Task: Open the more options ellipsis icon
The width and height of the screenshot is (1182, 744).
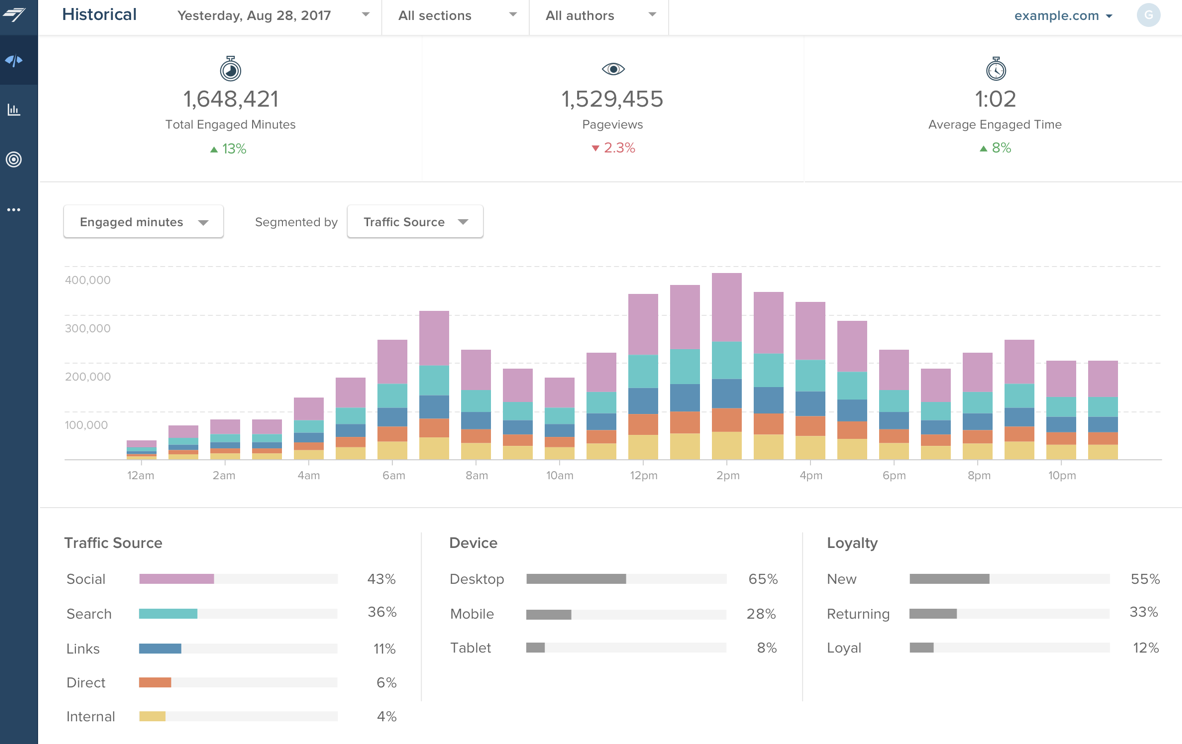Action: coord(14,210)
